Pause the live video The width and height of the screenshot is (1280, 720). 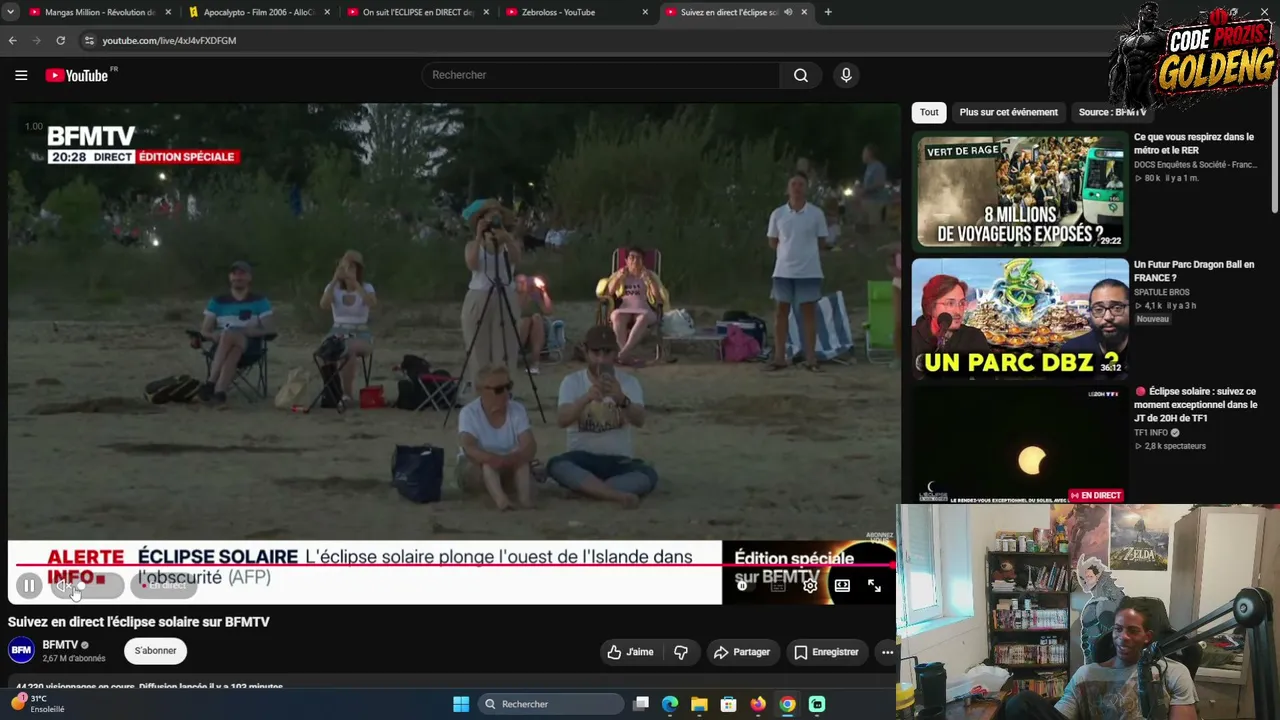tap(29, 586)
